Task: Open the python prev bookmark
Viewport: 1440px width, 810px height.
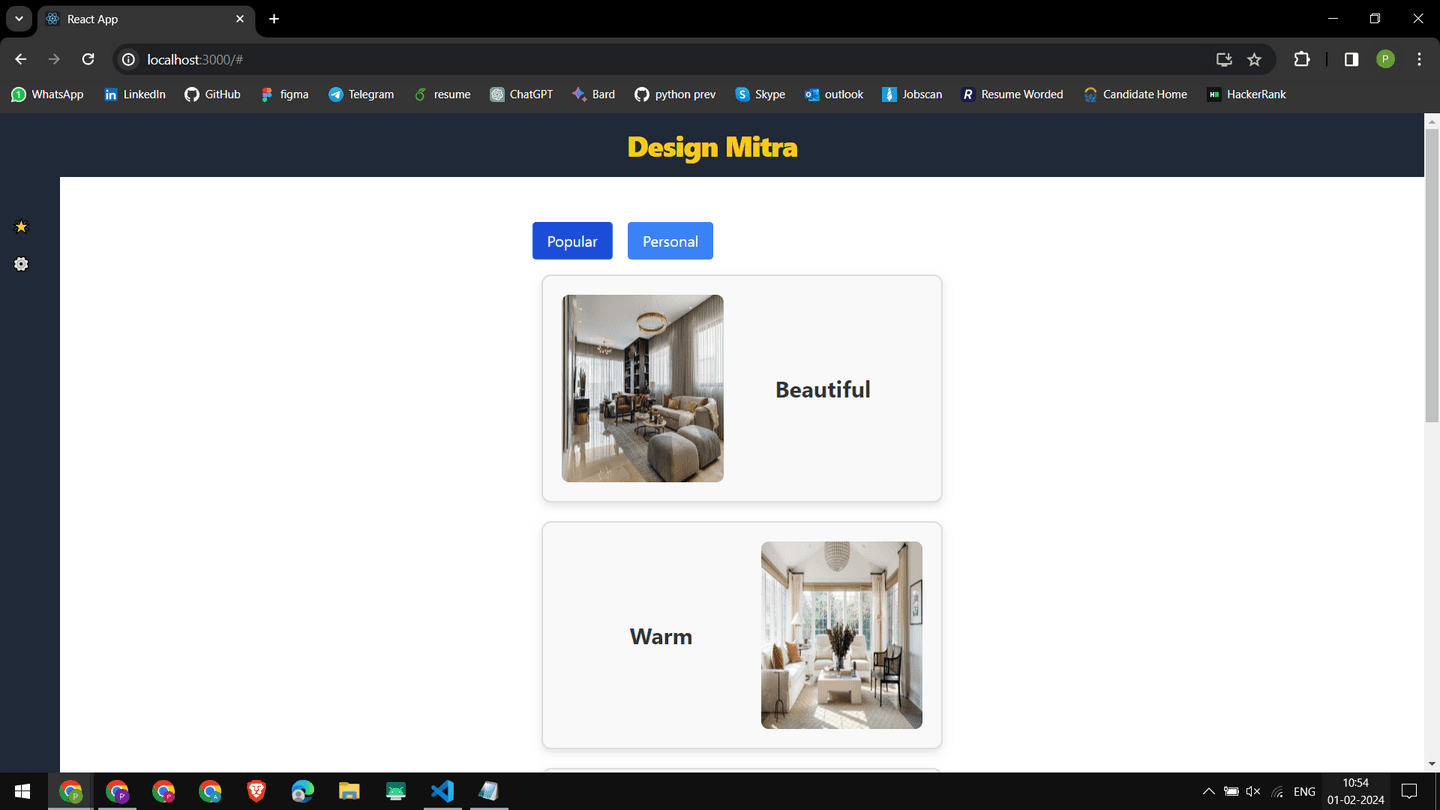Action: [x=675, y=94]
